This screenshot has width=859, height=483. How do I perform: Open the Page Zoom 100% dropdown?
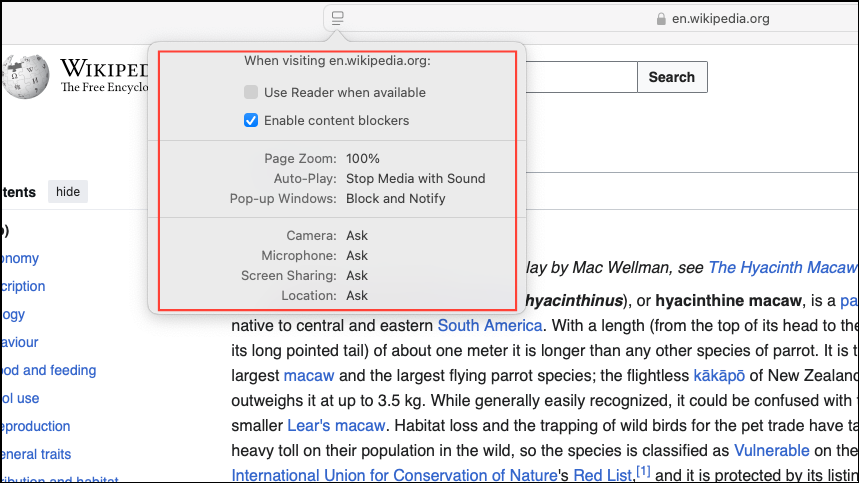click(363, 158)
